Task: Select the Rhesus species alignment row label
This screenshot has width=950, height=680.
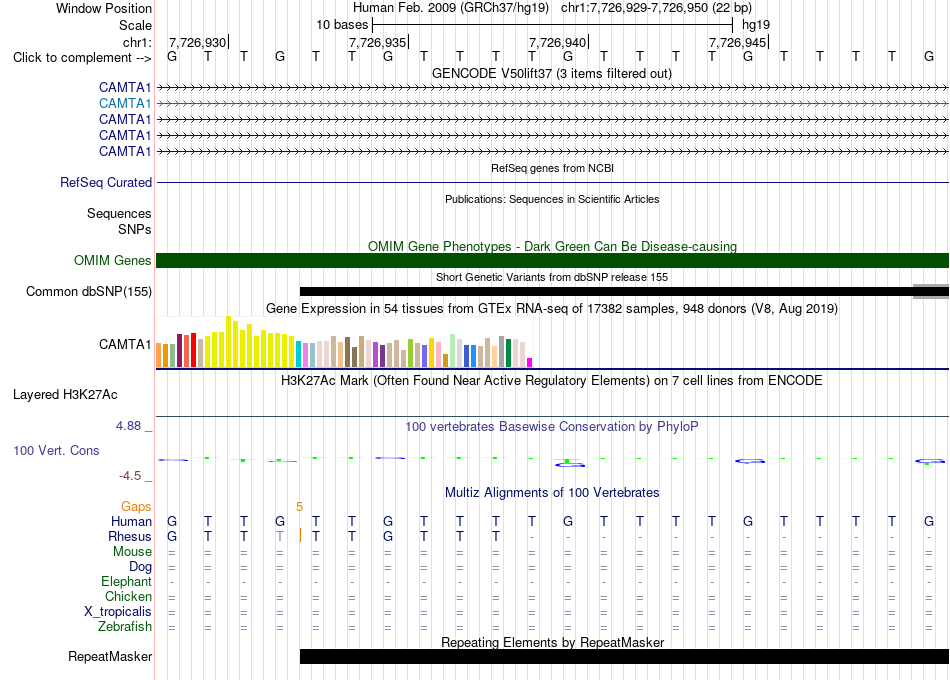Action: click(130, 536)
